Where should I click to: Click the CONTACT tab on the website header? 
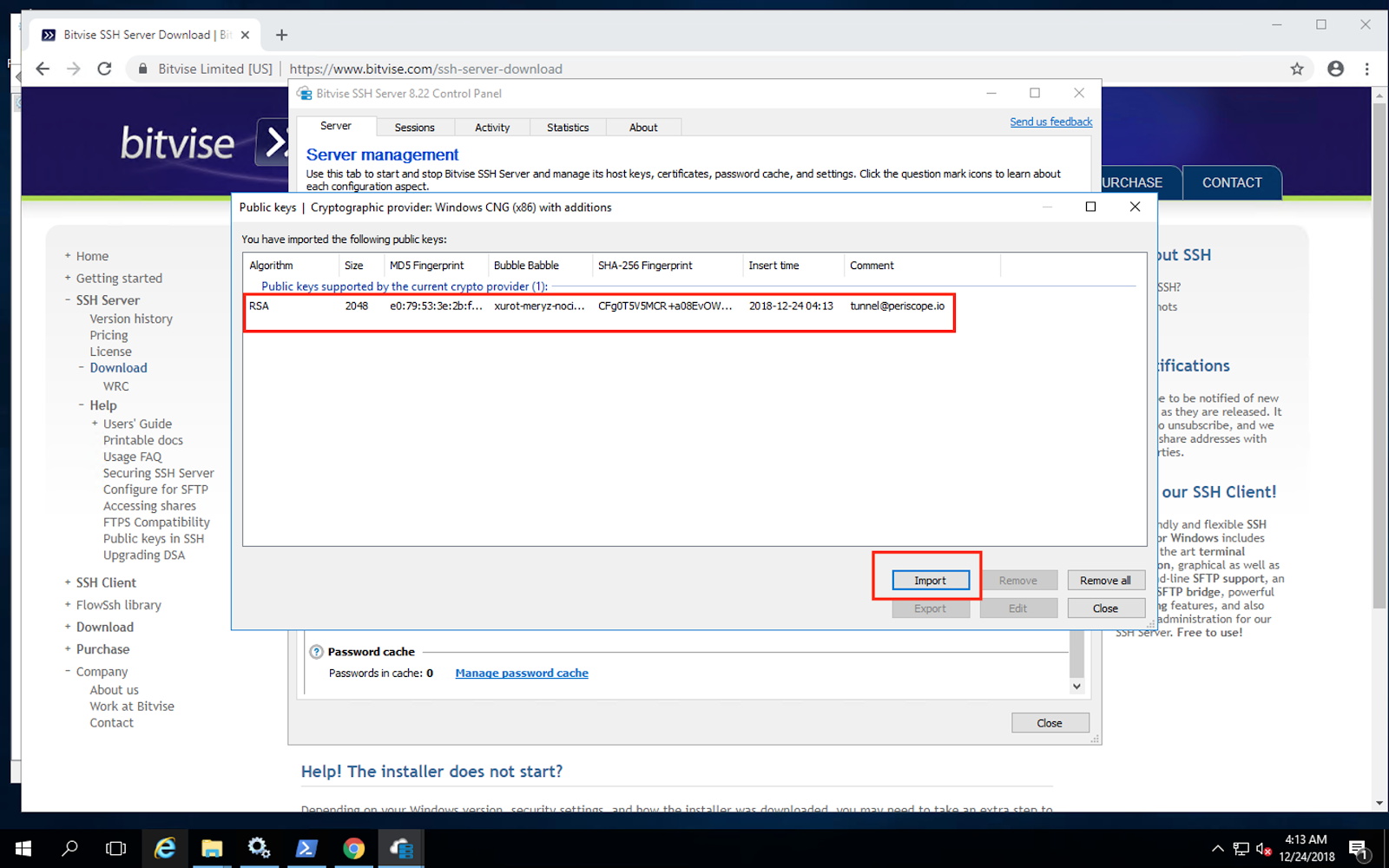click(x=1232, y=182)
